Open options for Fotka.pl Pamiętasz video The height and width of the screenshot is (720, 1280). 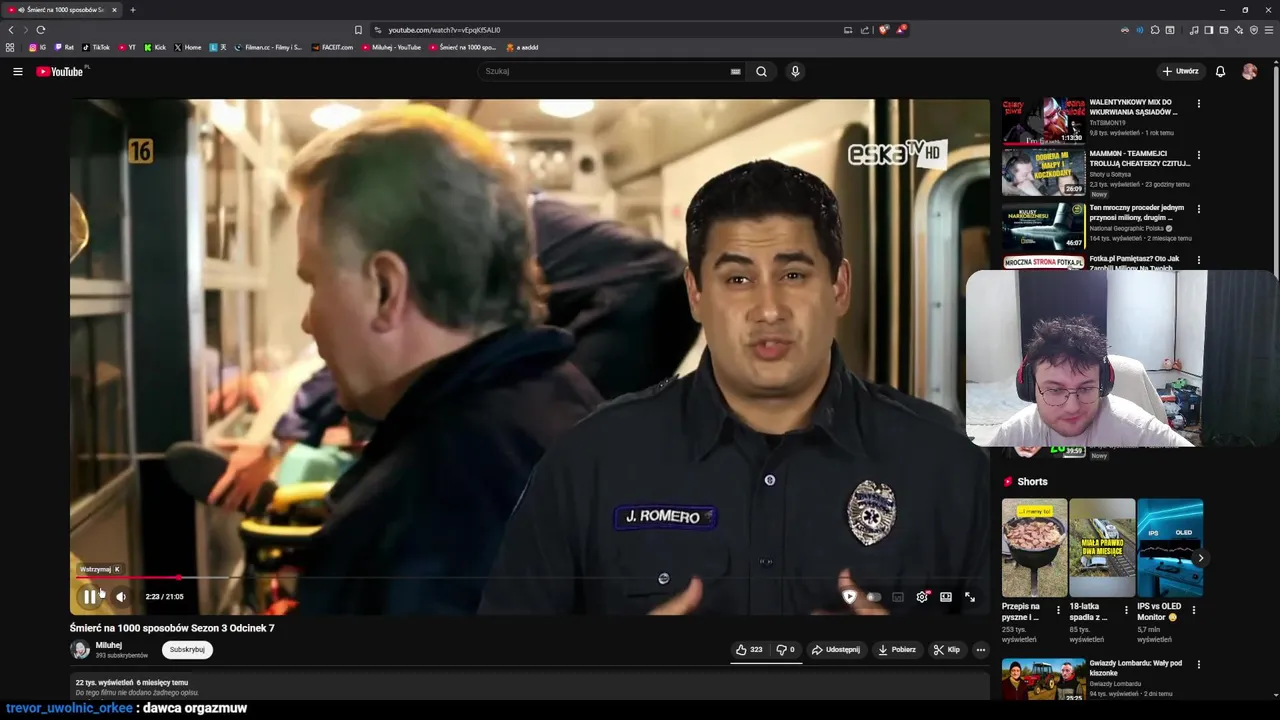point(1199,260)
